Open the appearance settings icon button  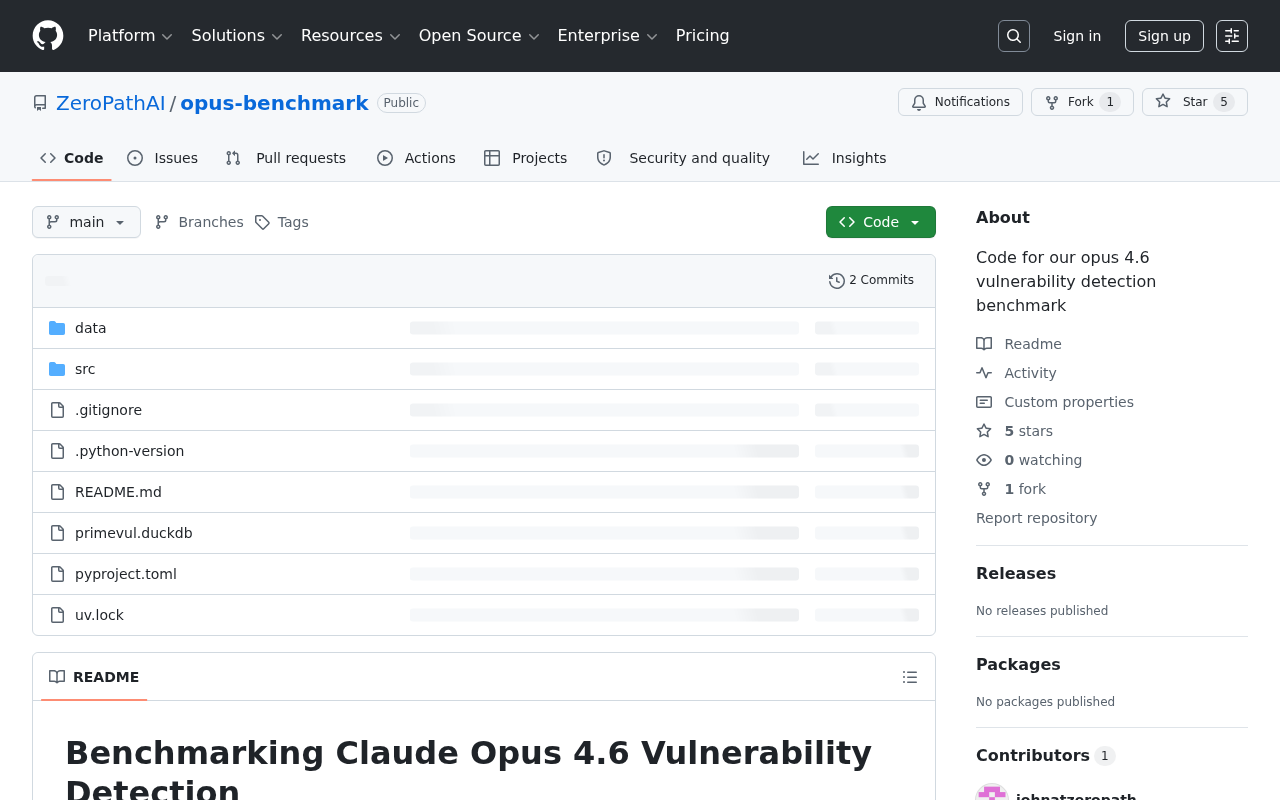pos(1232,36)
